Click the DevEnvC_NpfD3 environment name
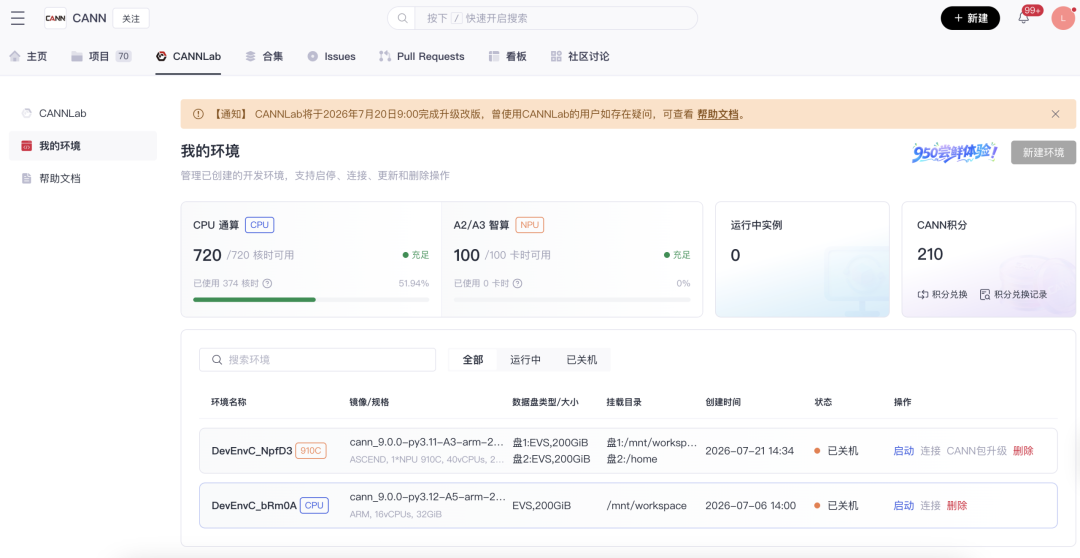 251,451
